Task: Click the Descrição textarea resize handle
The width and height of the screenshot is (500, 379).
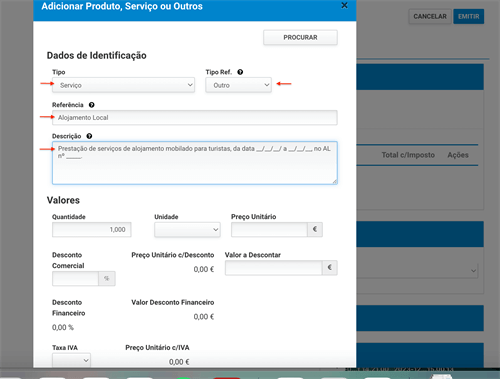Action: 335,181
